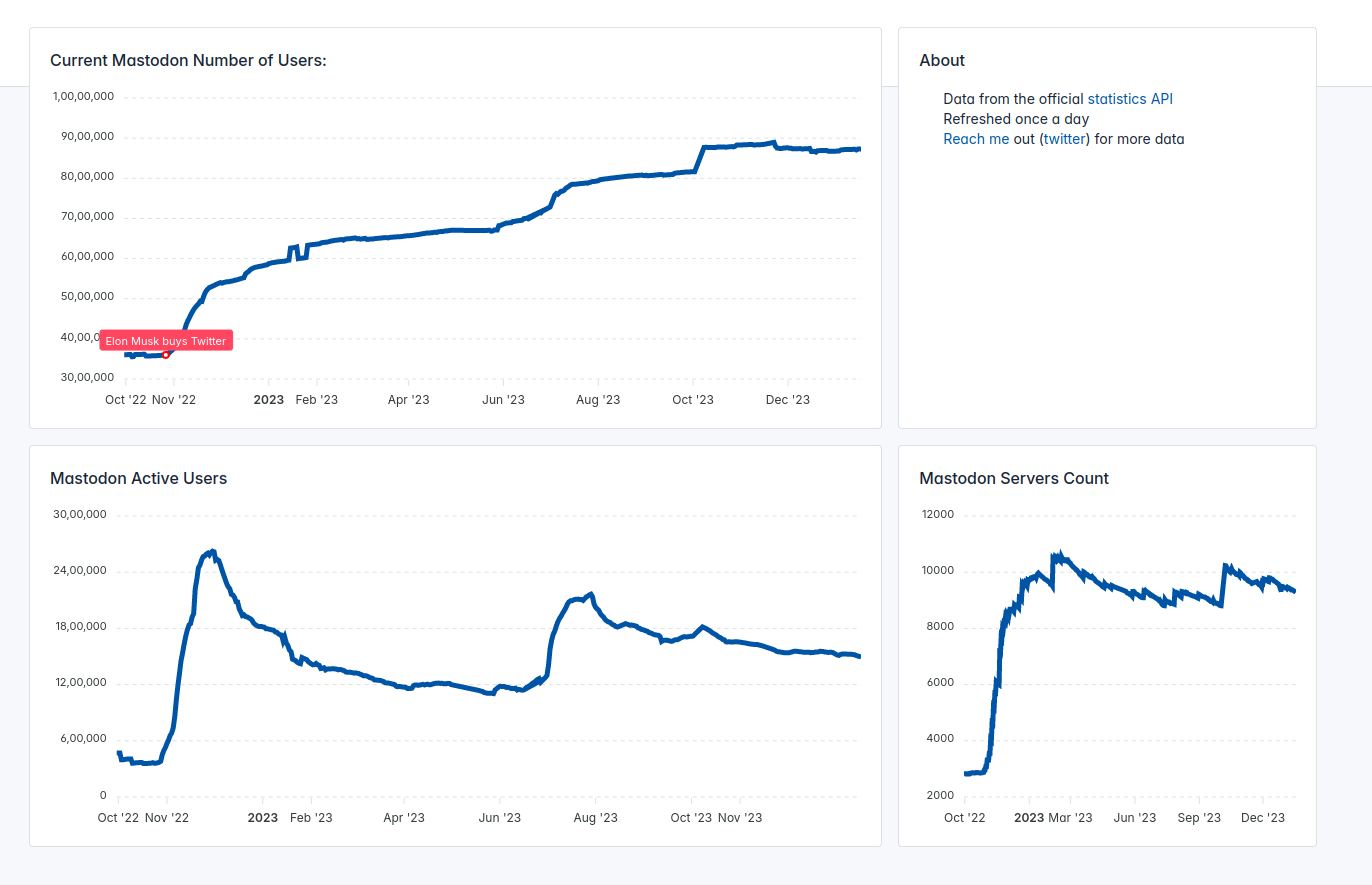This screenshot has width=1372, height=885.
Task: Click the 18,00,000 label on active users chart
Action: pyautogui.click(x=80, y=626)
